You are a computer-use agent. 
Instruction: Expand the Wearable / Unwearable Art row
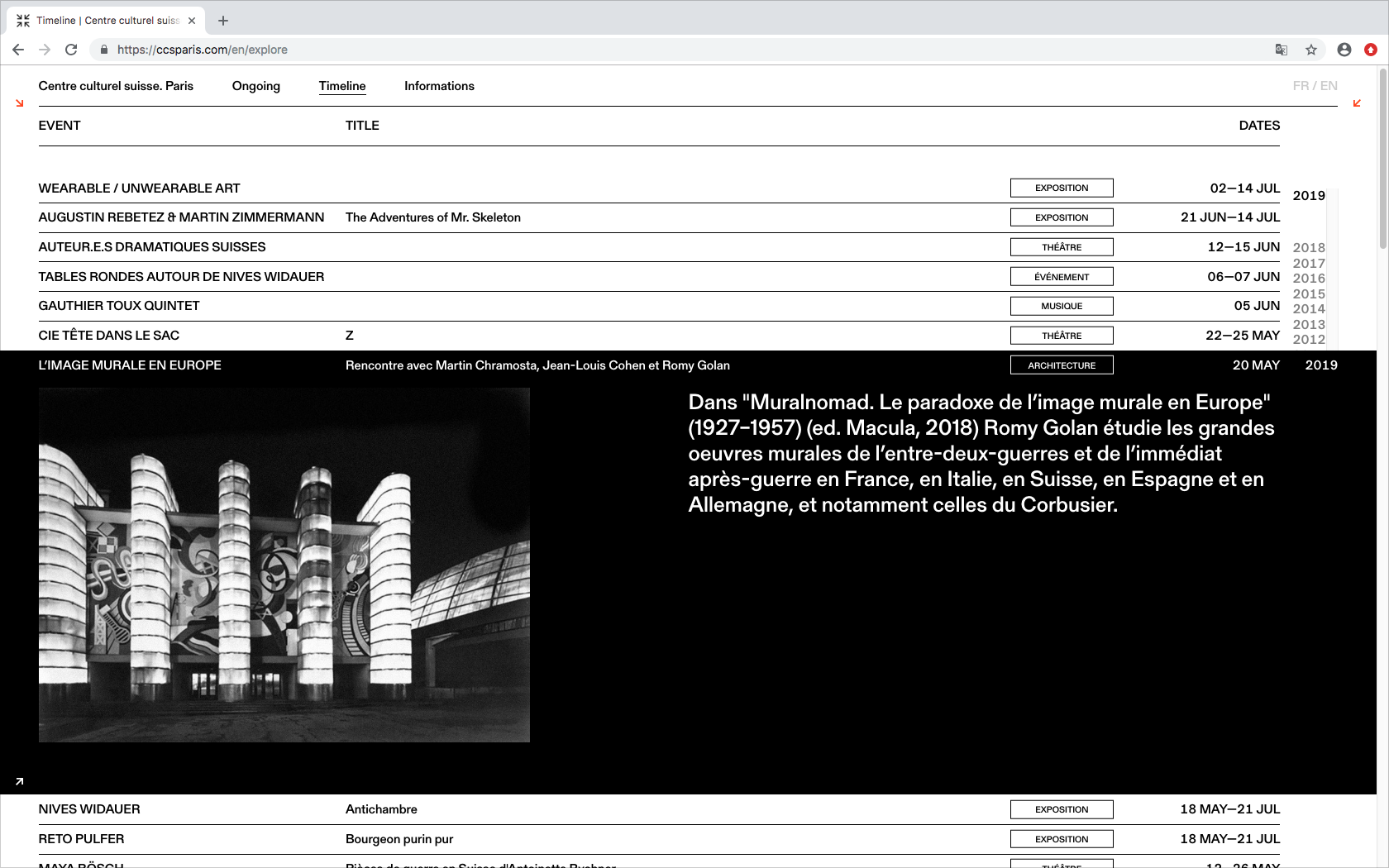[139, 188]
